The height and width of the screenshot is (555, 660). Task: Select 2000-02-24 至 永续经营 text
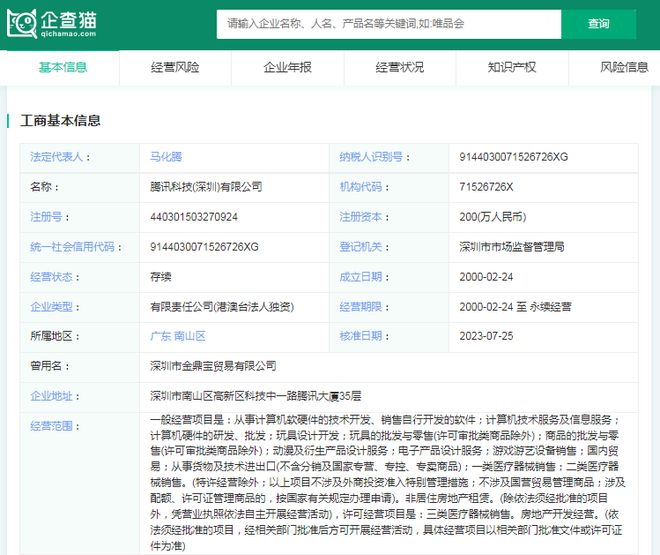[x=515, y=307]
